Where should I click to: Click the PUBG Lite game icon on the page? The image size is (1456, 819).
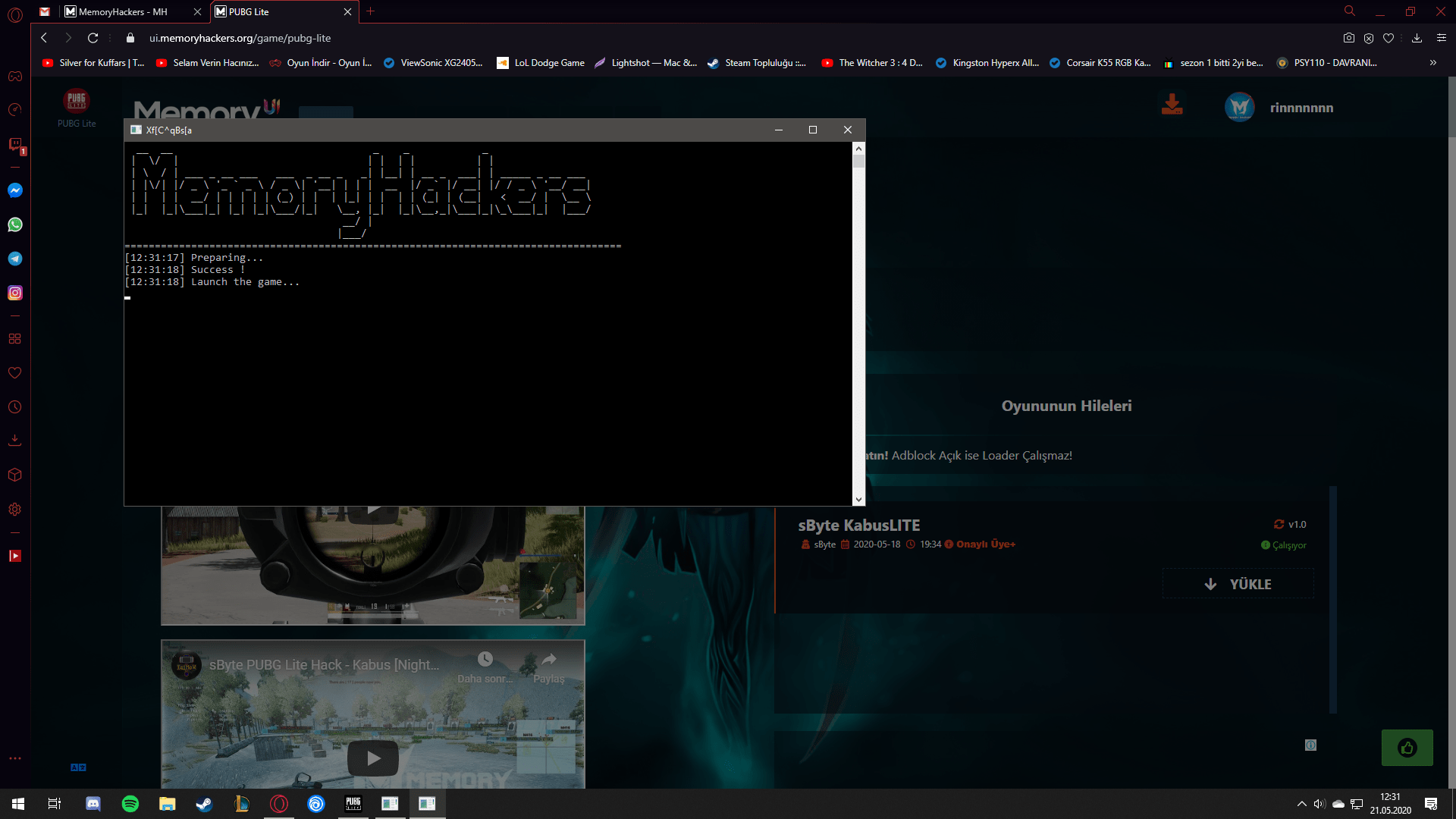pos(77,101)
